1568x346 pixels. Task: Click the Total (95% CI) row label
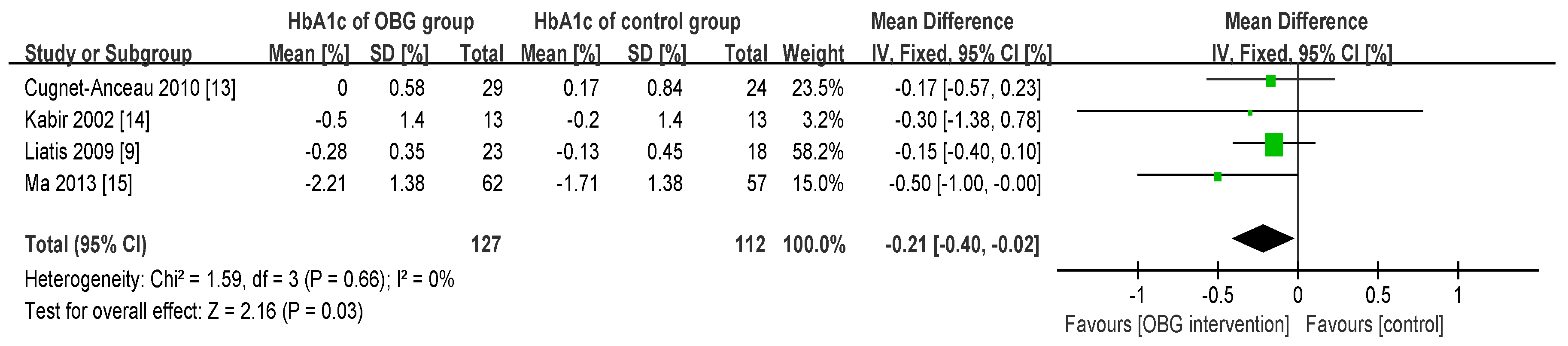pyautogui.click(x=85, y=245)
